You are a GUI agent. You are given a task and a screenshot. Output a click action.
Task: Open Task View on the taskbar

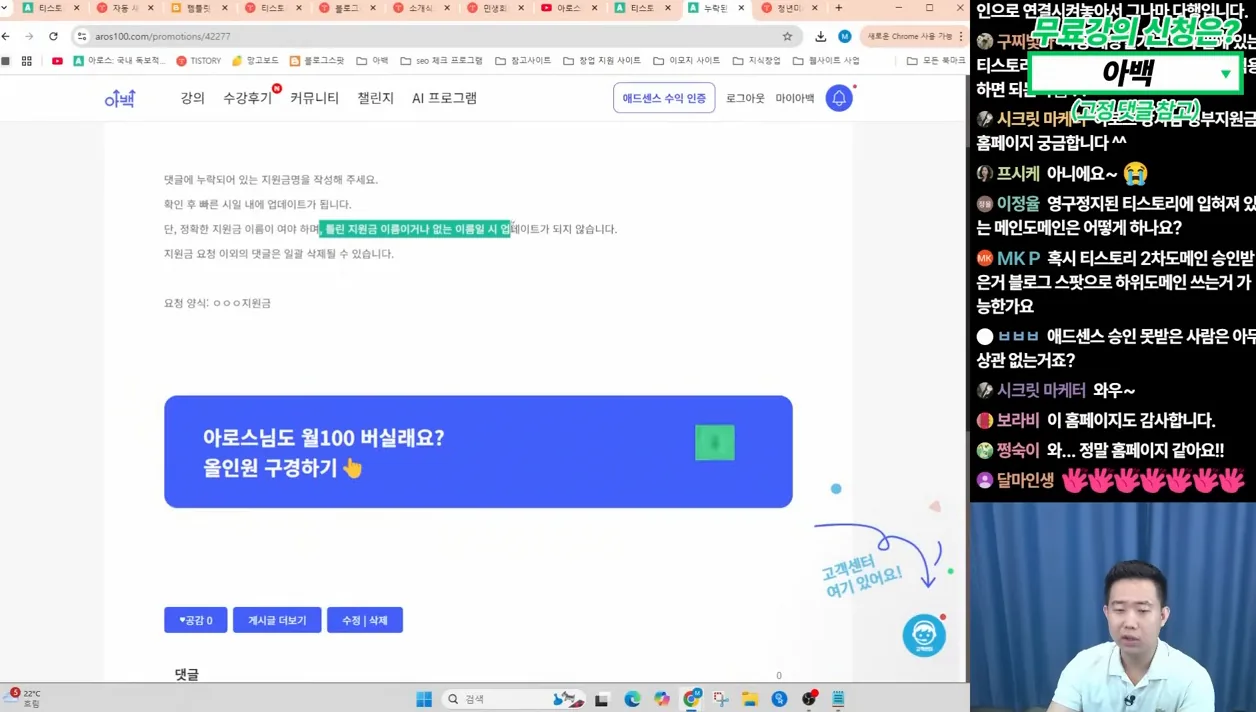[601, 699]
